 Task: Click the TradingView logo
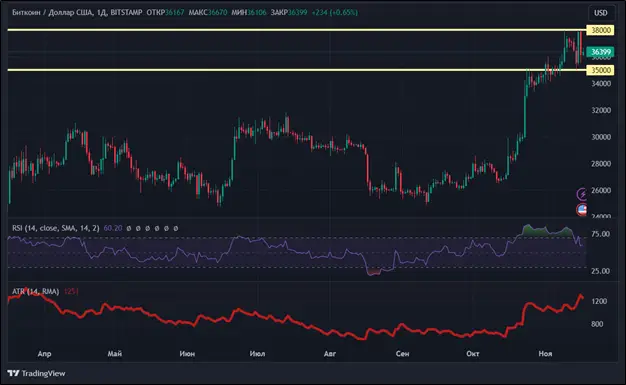click(36, 373)
